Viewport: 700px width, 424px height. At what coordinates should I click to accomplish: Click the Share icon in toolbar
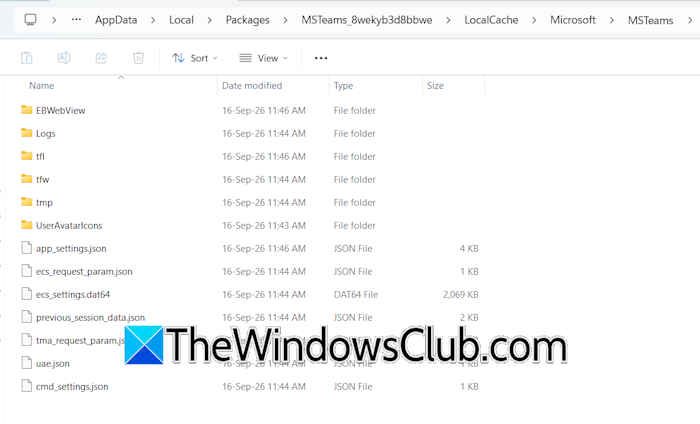pos(101,58)
